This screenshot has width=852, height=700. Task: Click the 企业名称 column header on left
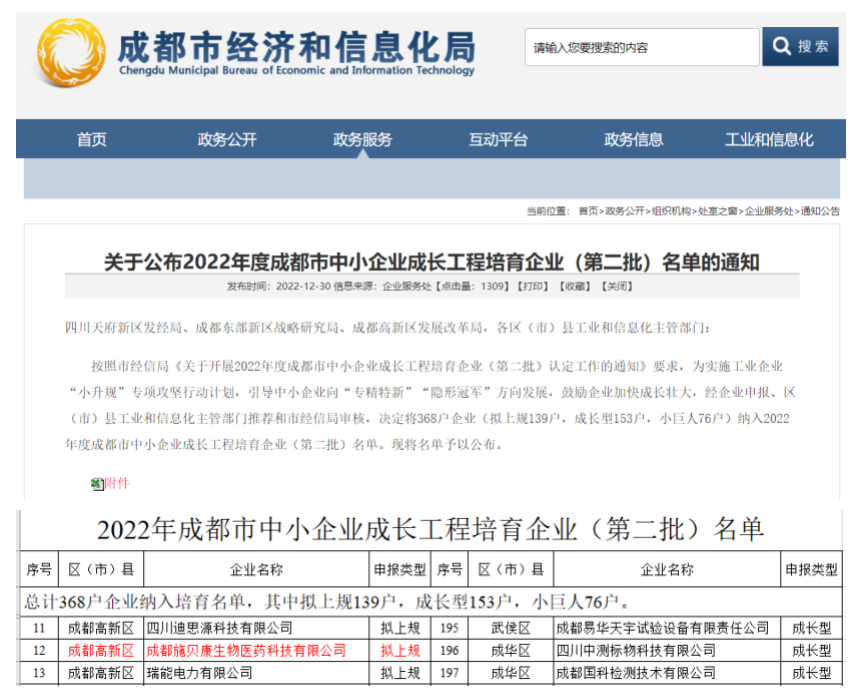[x=256, y=570]
